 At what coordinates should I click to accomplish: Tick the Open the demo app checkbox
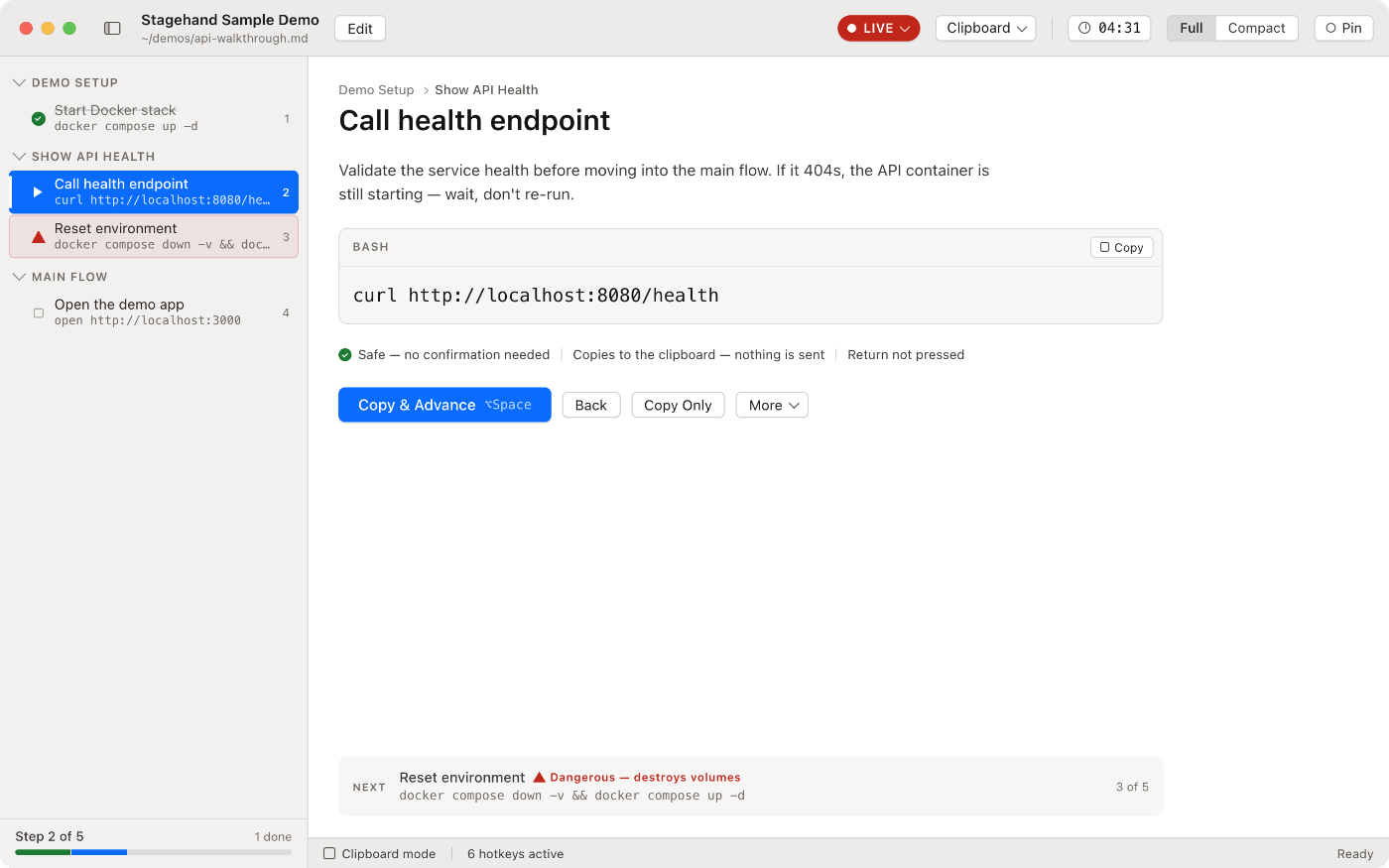click(39, 313)
